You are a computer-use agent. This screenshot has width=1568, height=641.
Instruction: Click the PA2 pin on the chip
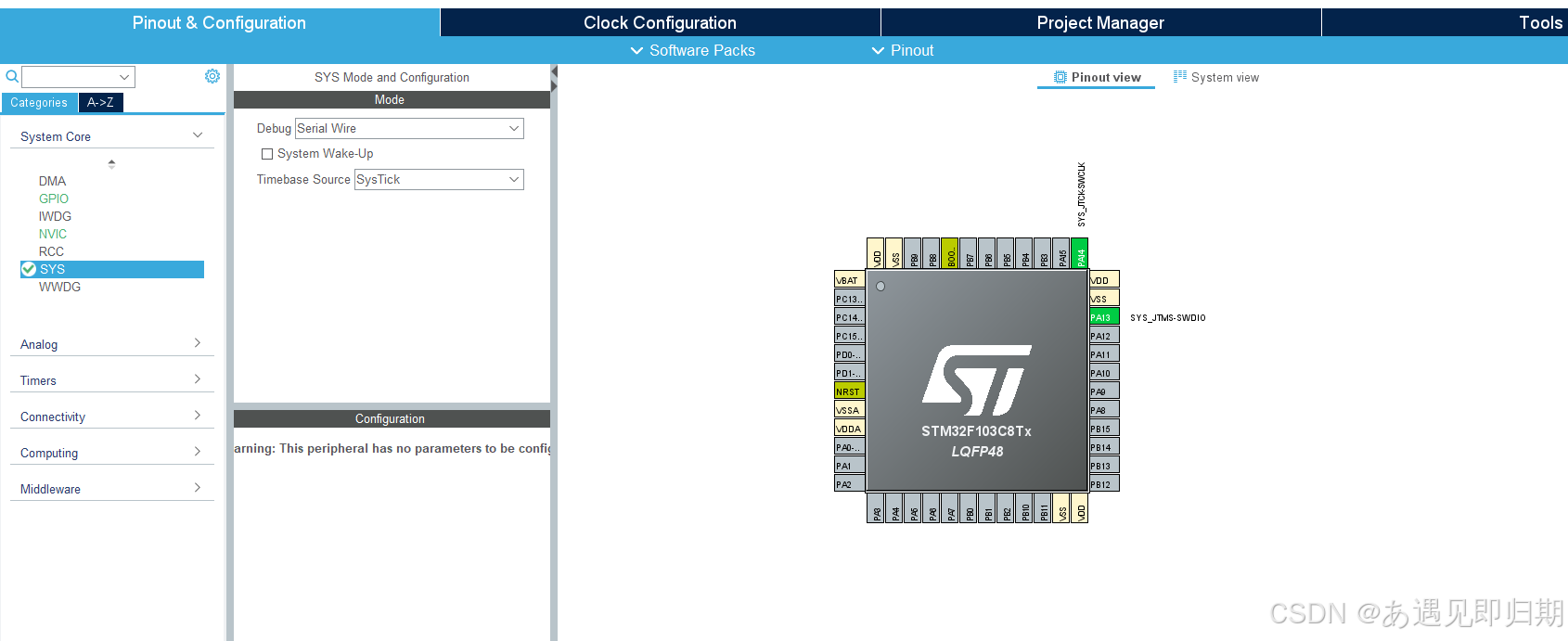click(x=850, y=484)
